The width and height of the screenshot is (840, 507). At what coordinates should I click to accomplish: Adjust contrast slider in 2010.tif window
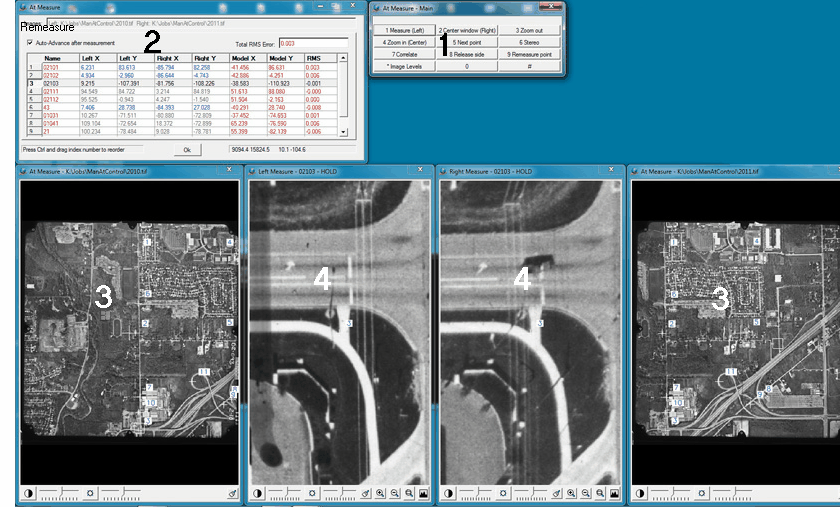click(x=58, y=493)
